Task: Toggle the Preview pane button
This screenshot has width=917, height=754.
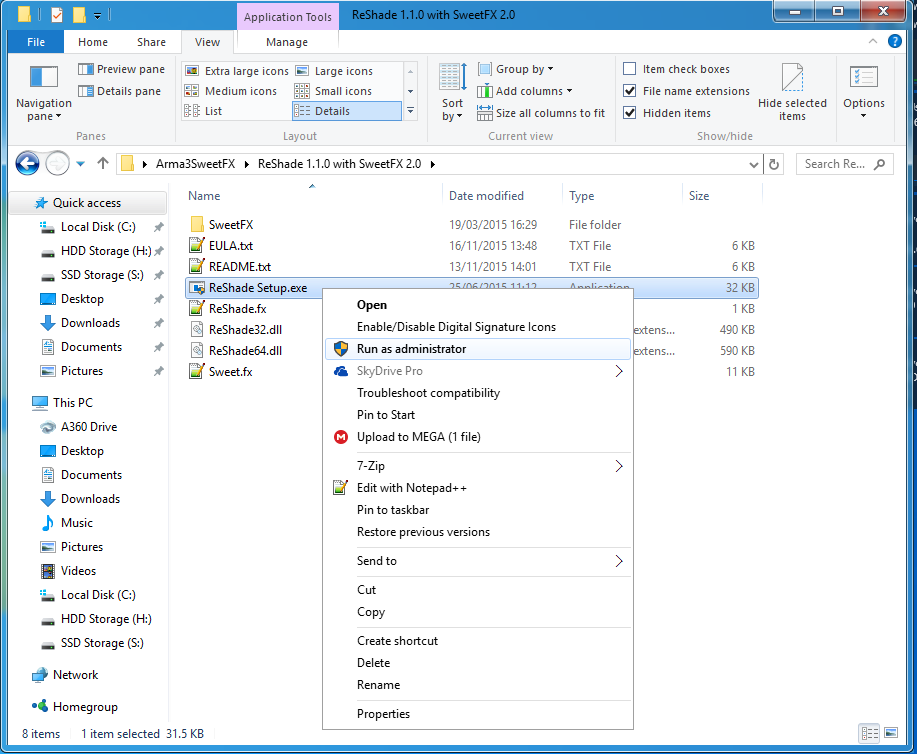Action: (x=121, y=69)
